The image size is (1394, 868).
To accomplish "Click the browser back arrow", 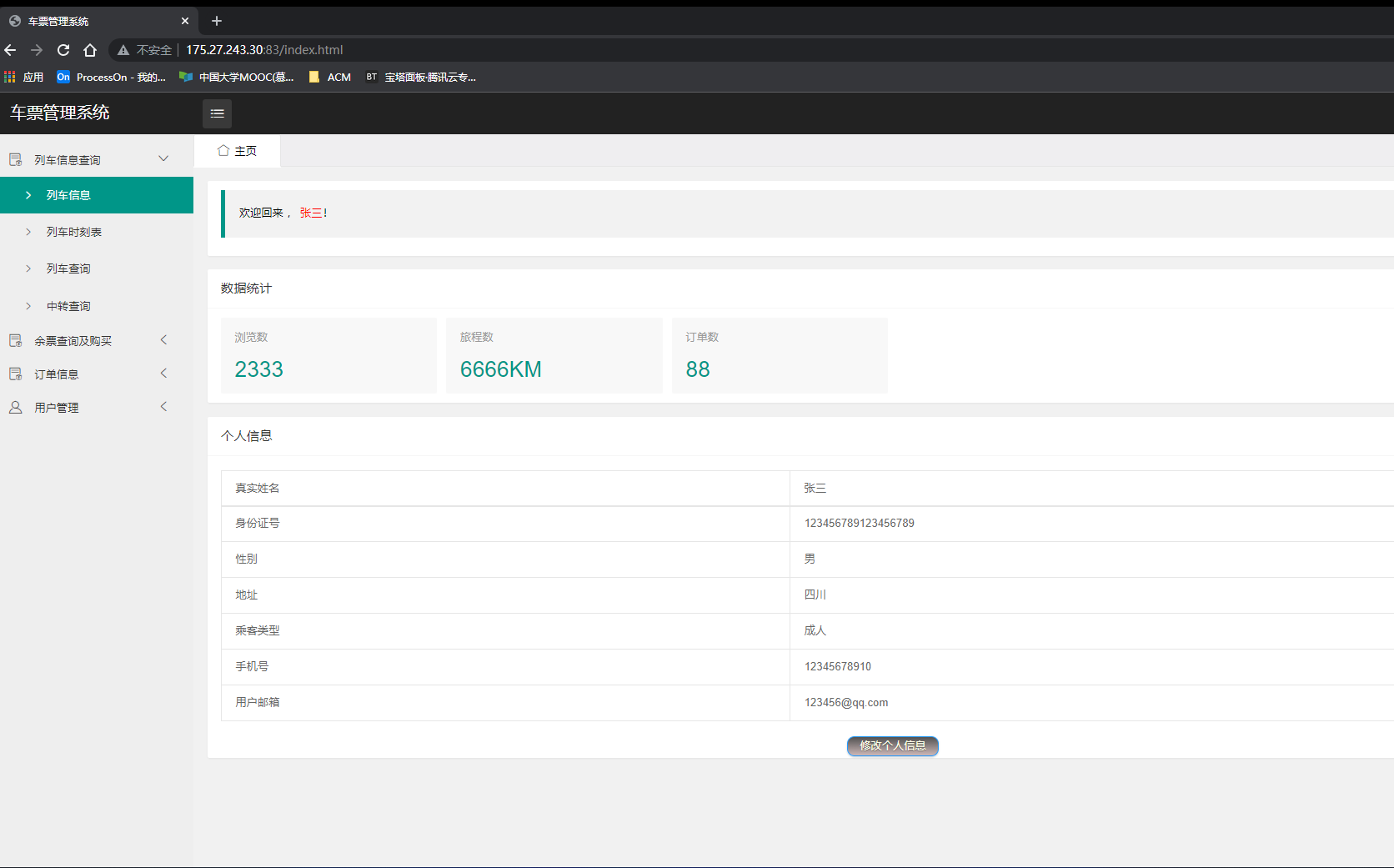I will pos(11,50).
